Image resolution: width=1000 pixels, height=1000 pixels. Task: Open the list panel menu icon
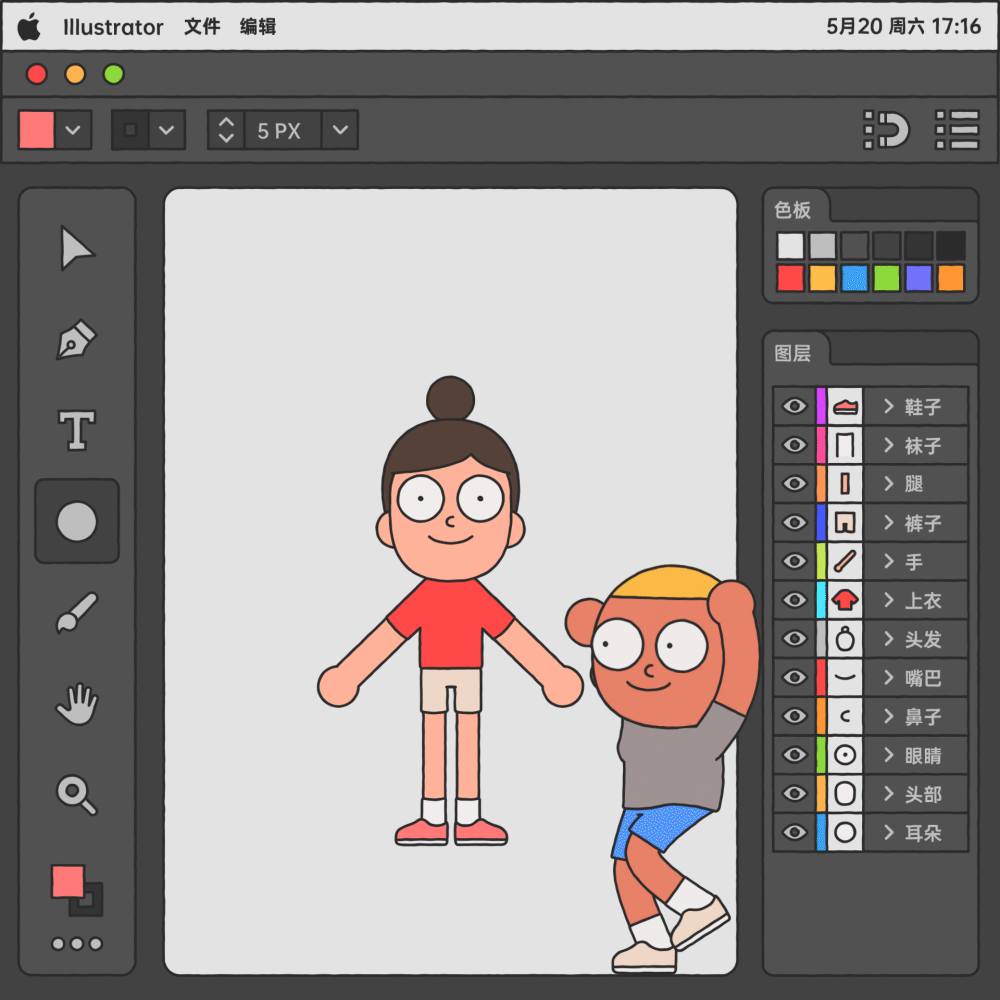[x=957, y=129]
